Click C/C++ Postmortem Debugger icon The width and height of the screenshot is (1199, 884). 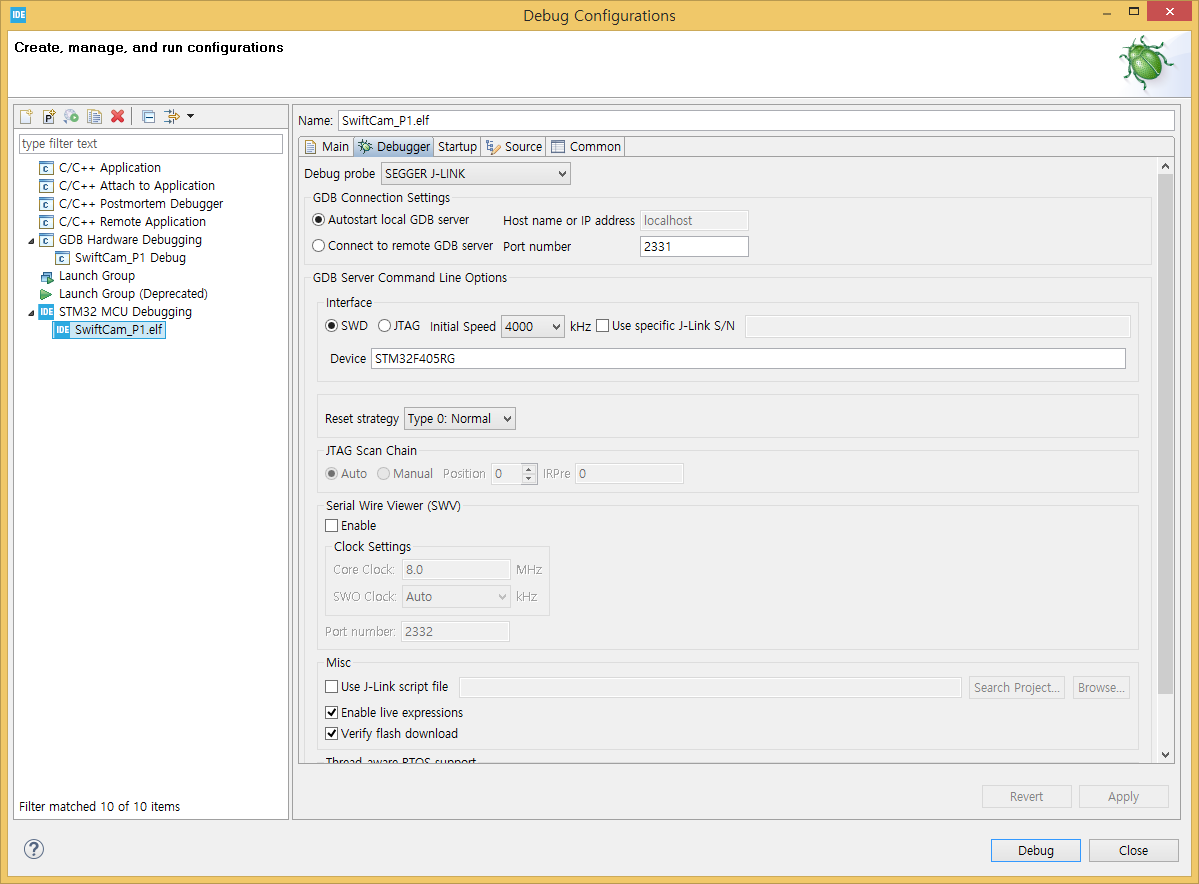click(x=46, y=204)
